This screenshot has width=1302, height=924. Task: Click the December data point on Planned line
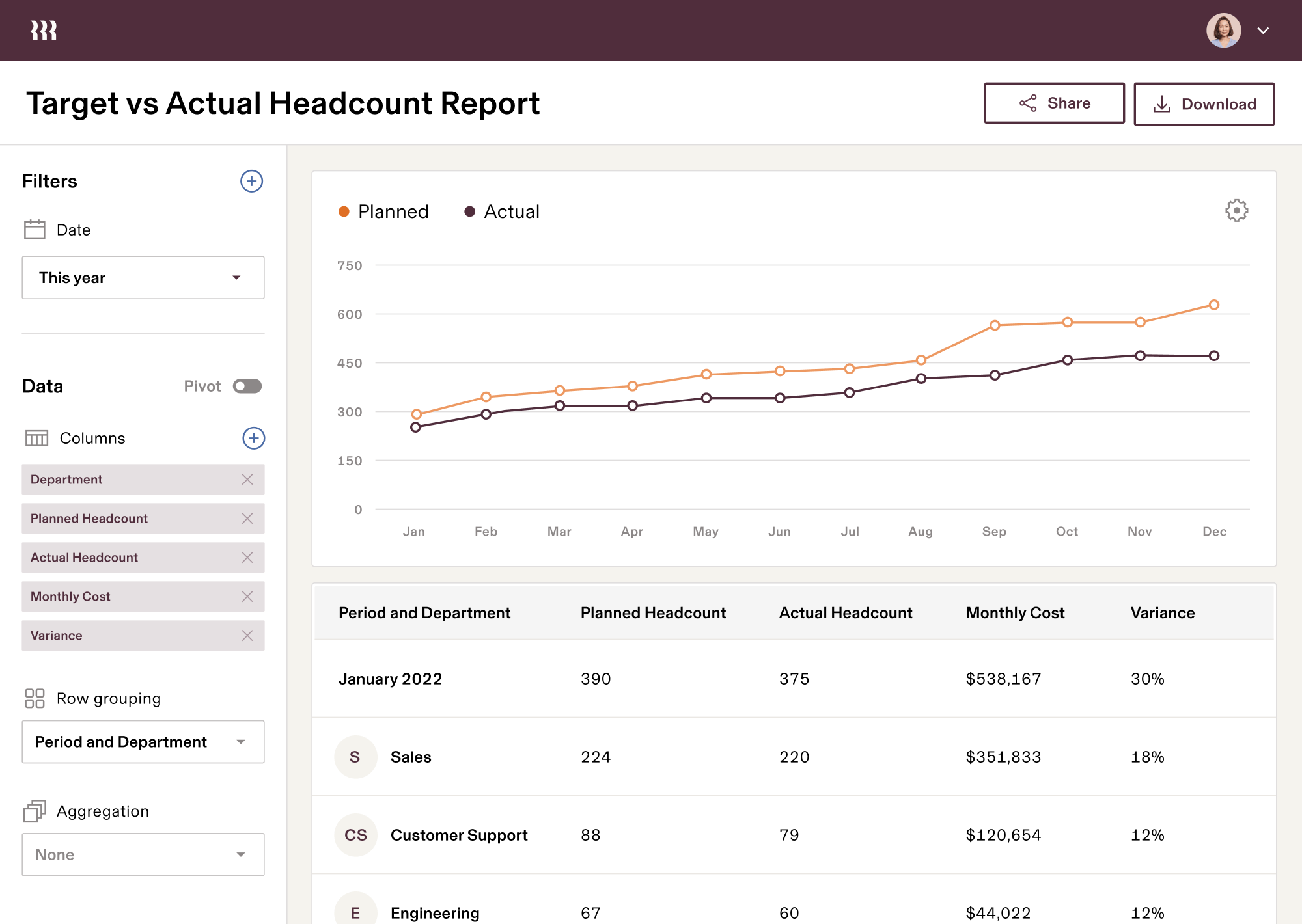coord(1214,304)
